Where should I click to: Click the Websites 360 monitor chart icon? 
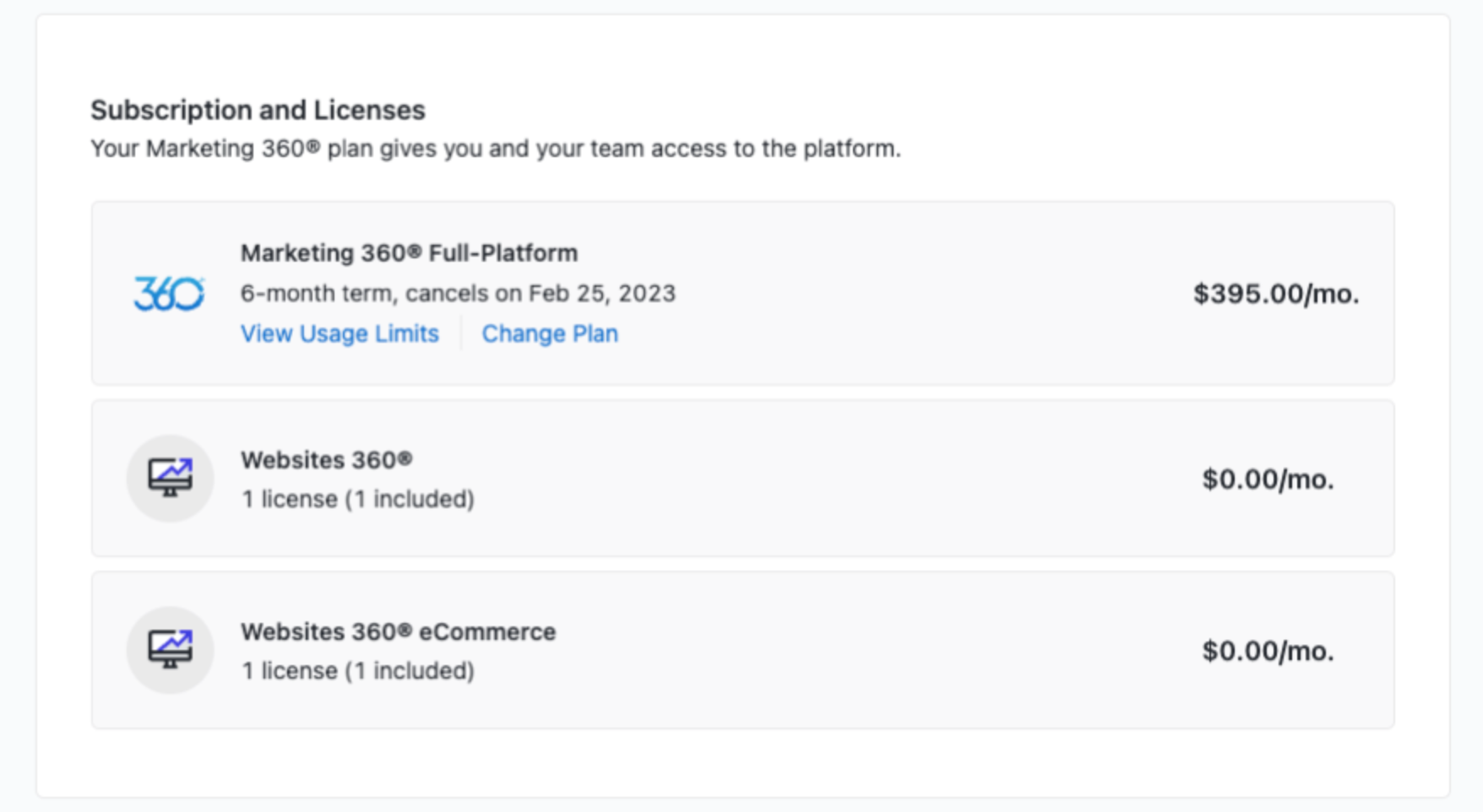[x=170, y=478]
